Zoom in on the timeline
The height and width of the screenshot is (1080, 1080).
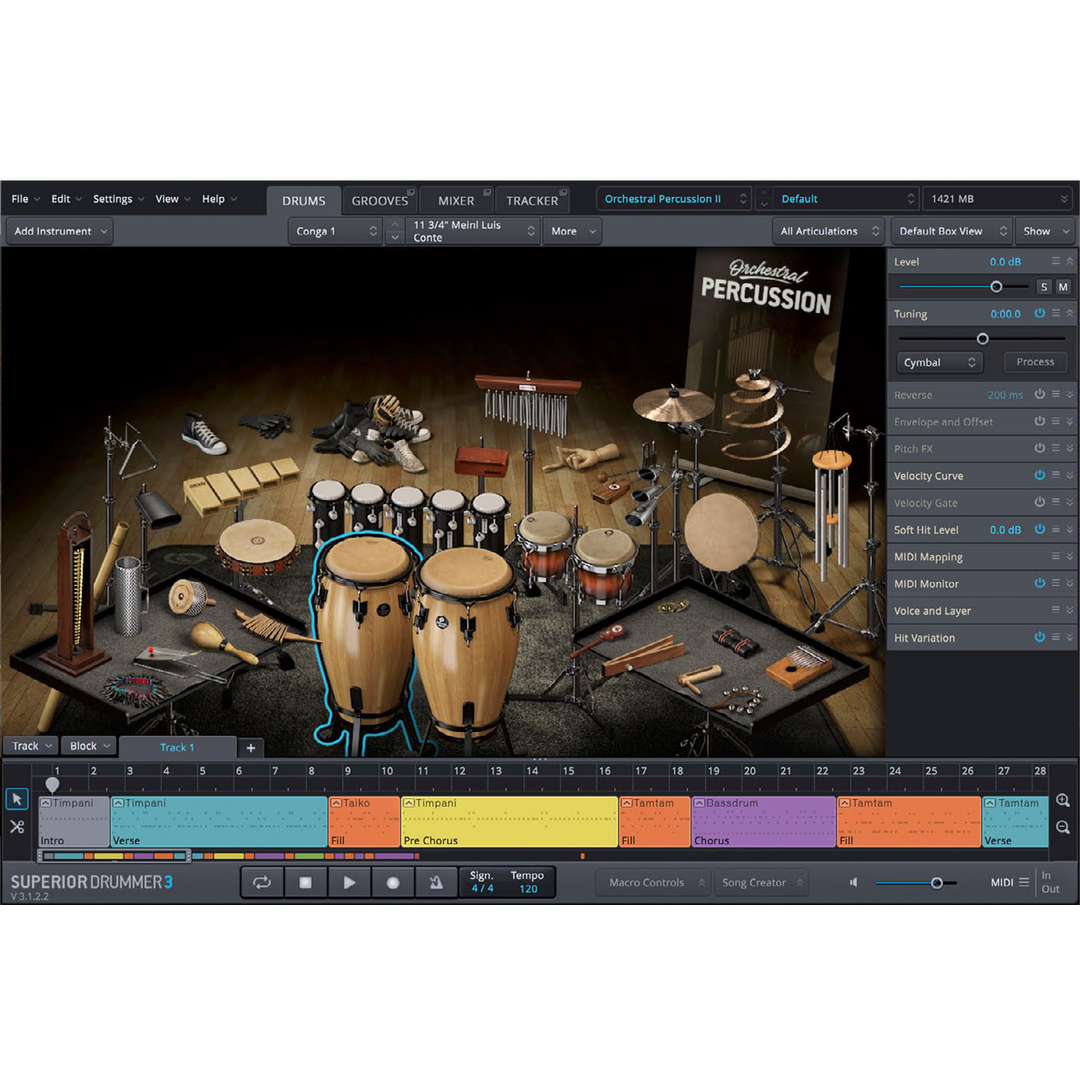tap(1063, 801)
